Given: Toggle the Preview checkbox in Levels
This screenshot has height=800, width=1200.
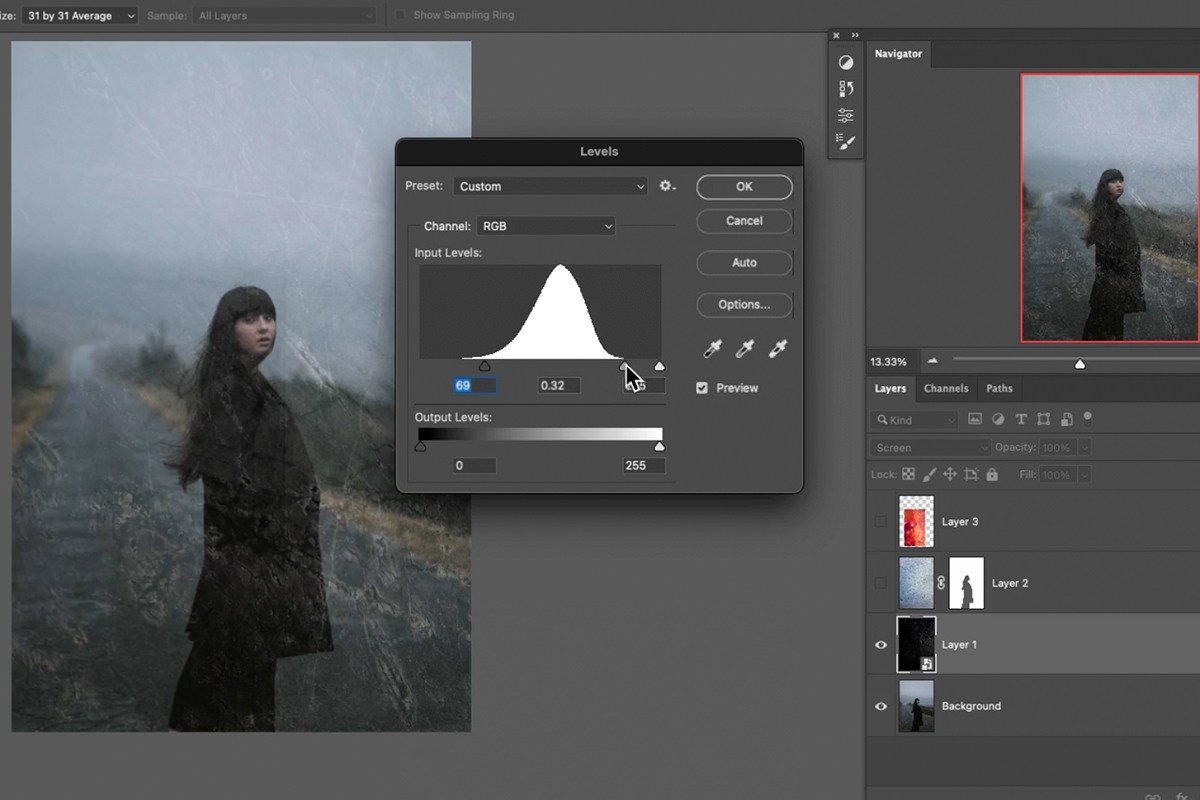Looking at the screenshot, I should (702, 388).
